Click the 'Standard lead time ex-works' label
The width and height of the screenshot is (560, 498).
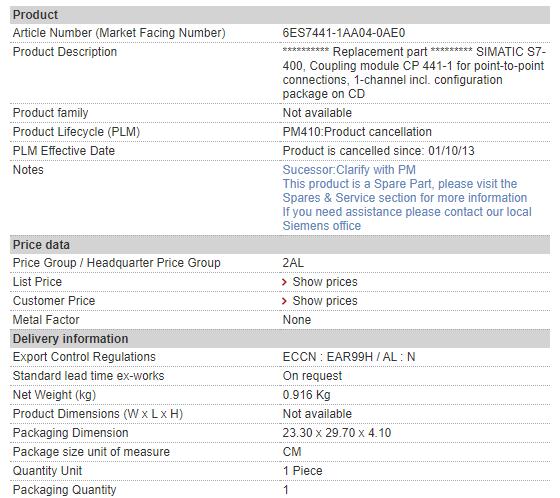[88, 376]
